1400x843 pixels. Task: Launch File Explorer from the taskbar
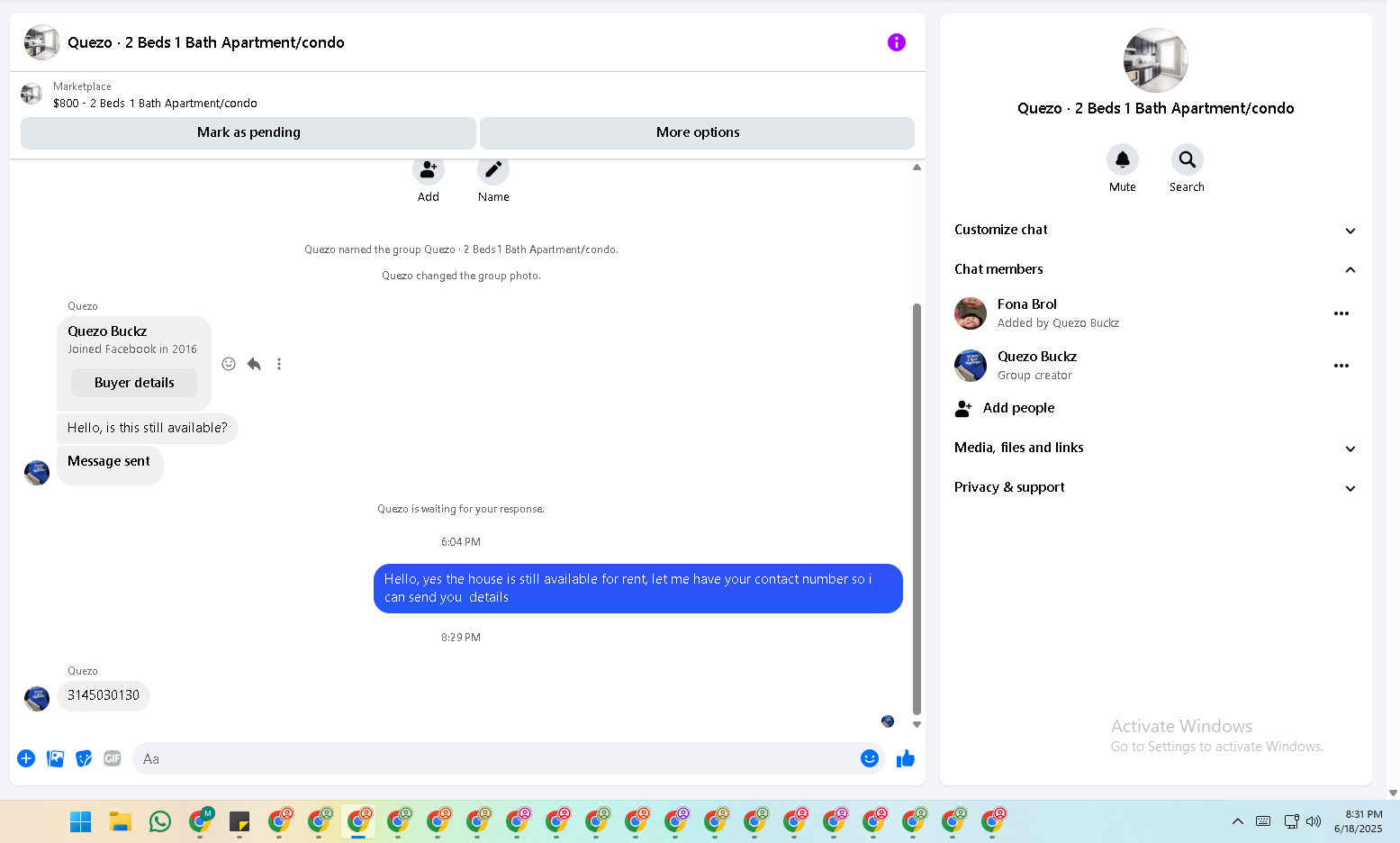pos(121,821)
